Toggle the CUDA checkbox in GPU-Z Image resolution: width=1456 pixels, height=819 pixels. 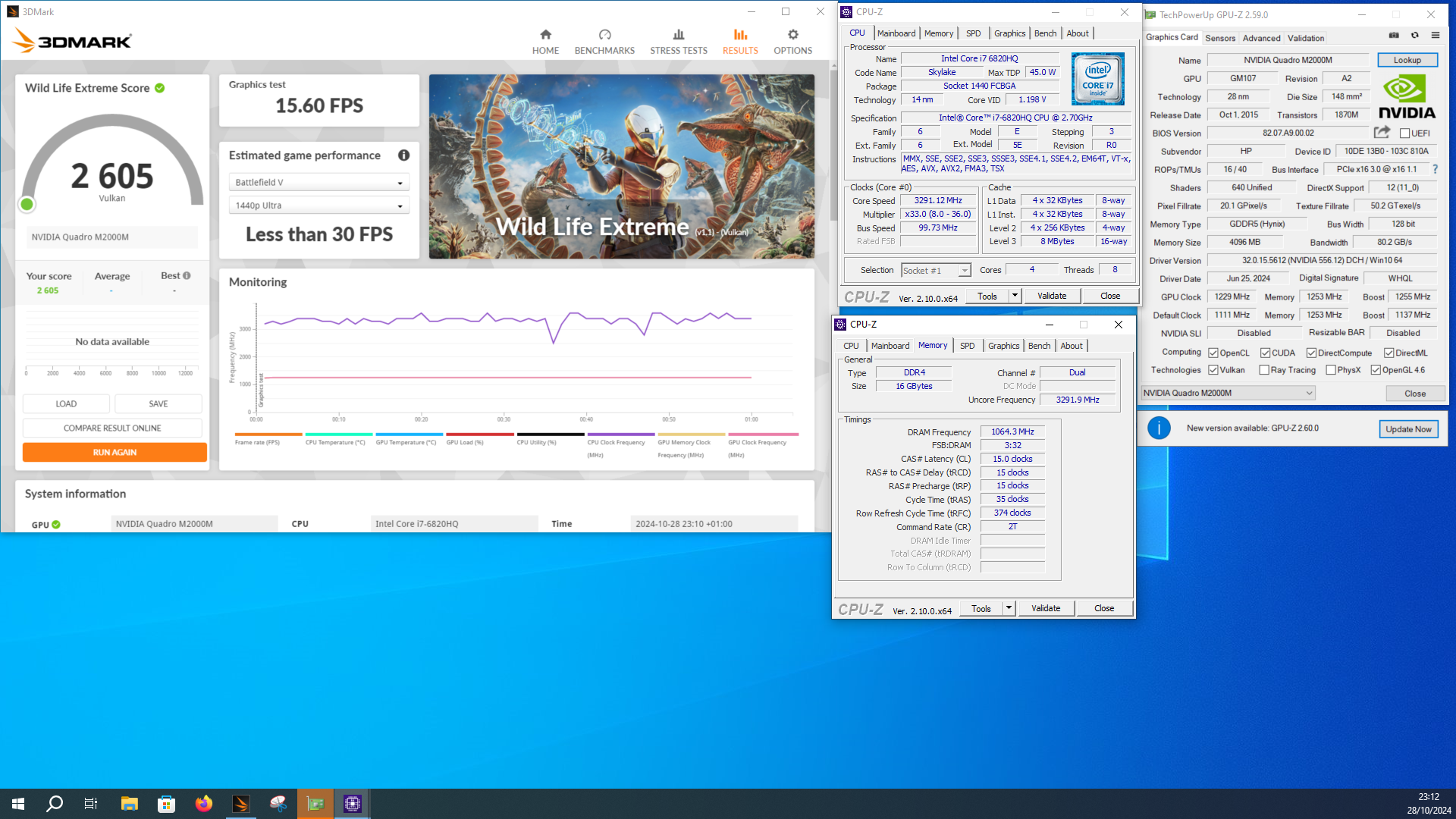(1265, 353)
